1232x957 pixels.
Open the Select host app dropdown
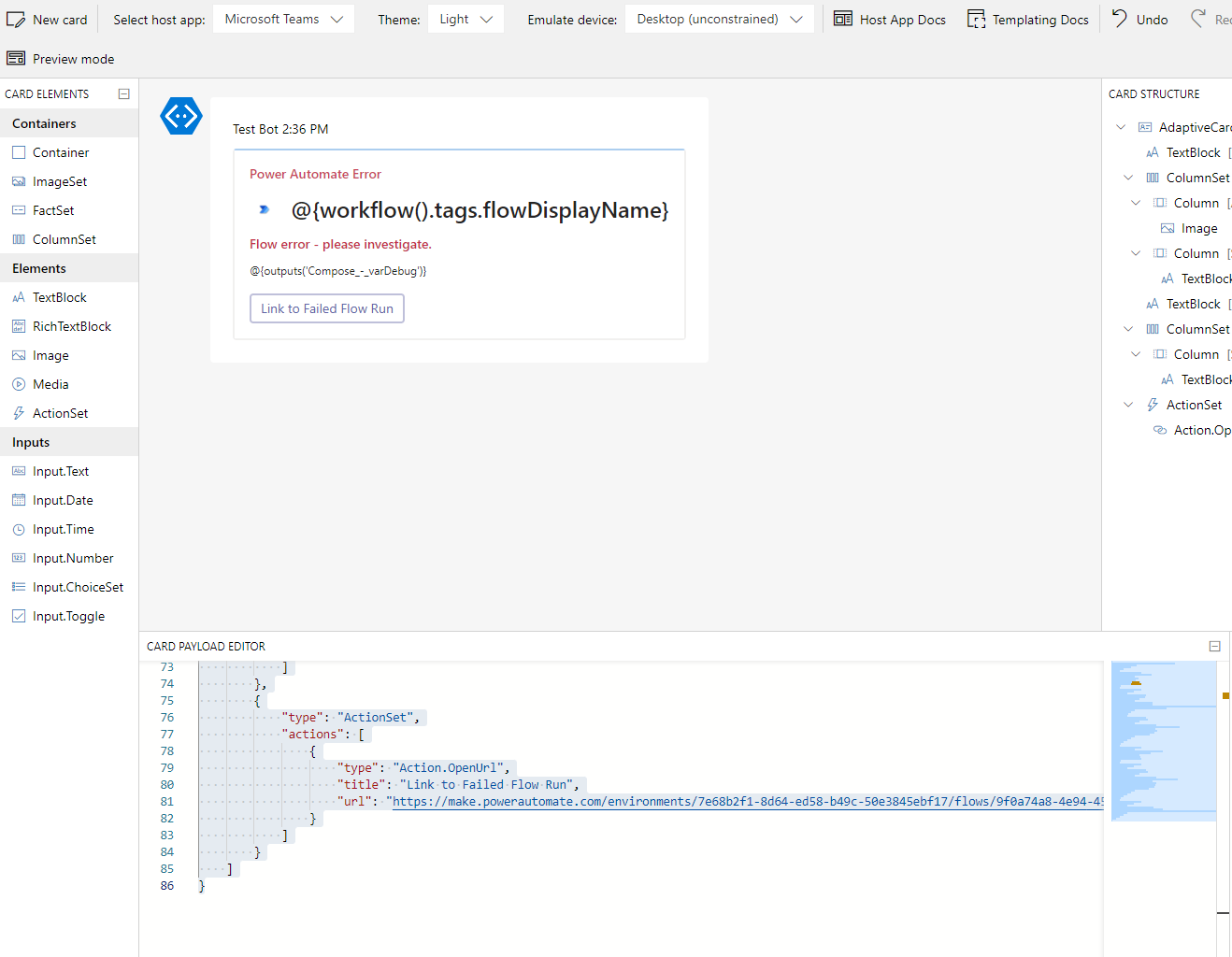coord(283,19)
